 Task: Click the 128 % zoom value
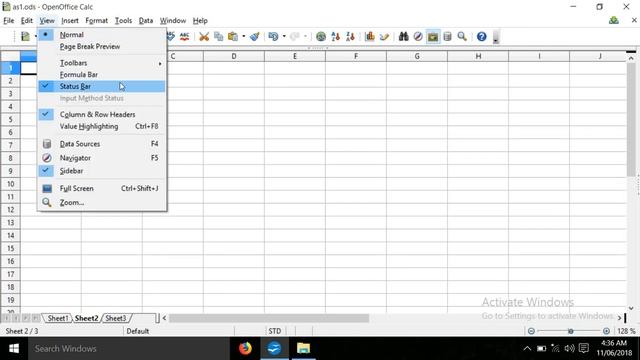(x=626, y=331)
